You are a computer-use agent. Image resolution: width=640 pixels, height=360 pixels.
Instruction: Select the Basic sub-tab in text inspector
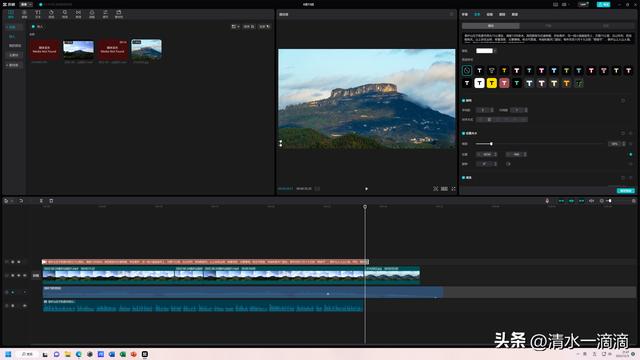pyautogui.click(x=491, y=26)
